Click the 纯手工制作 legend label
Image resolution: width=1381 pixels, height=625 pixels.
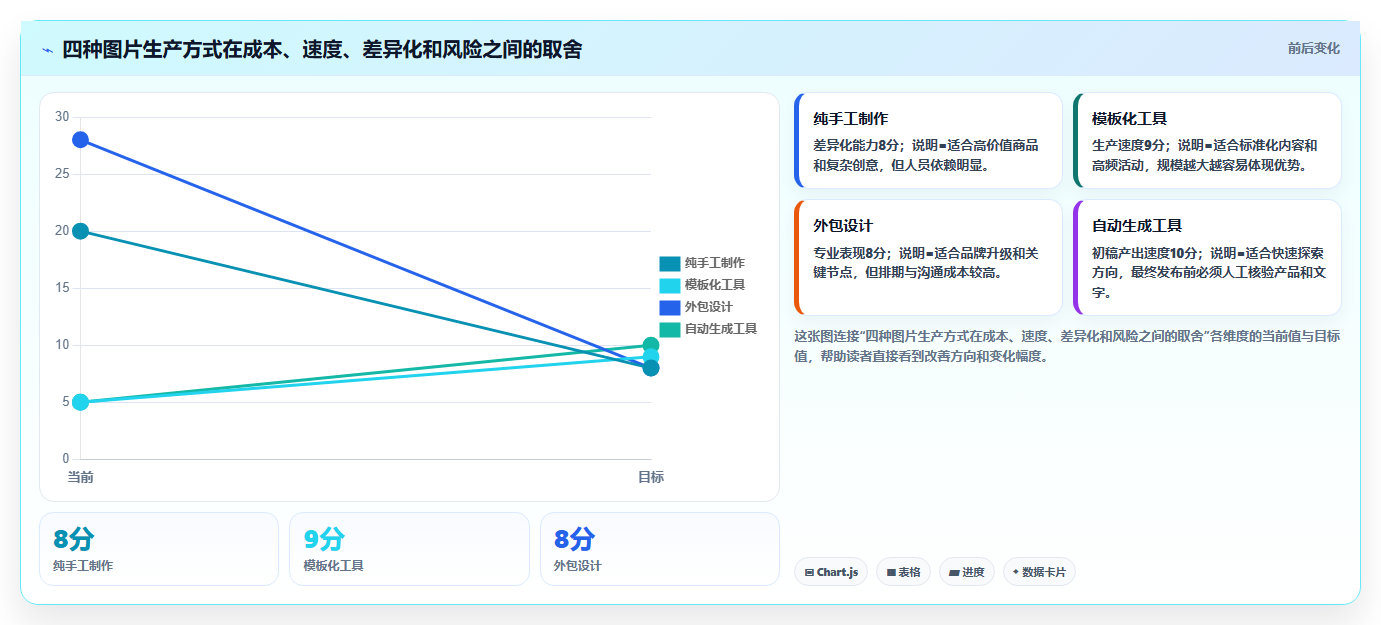click(x=714, y=263)
